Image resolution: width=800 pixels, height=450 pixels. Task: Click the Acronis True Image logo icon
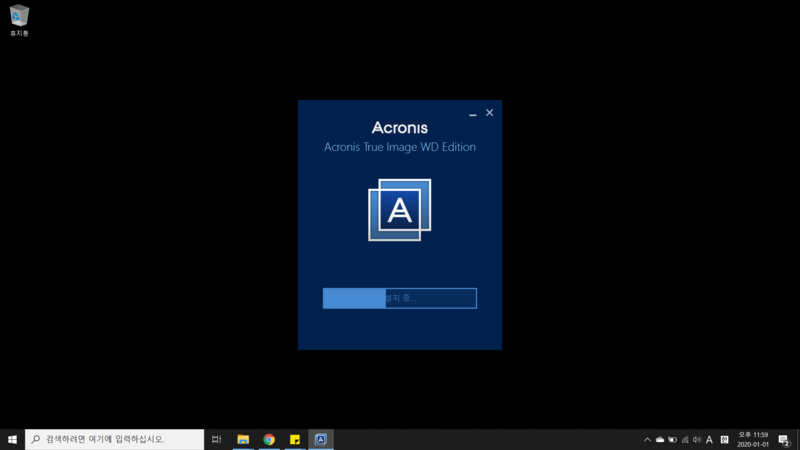[x=399, y=210]
